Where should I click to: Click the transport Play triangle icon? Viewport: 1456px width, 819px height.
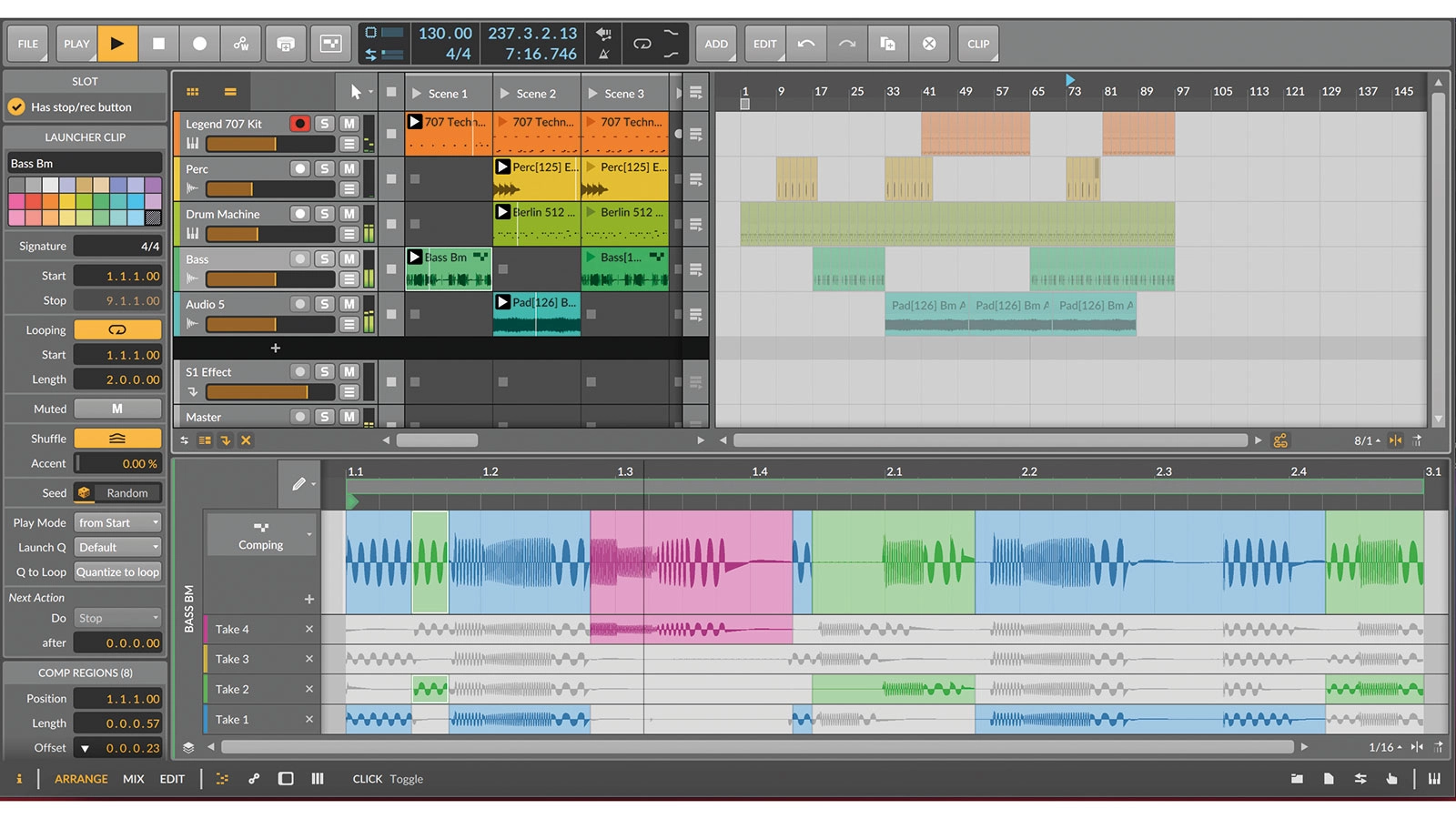(x=116, y=44)
